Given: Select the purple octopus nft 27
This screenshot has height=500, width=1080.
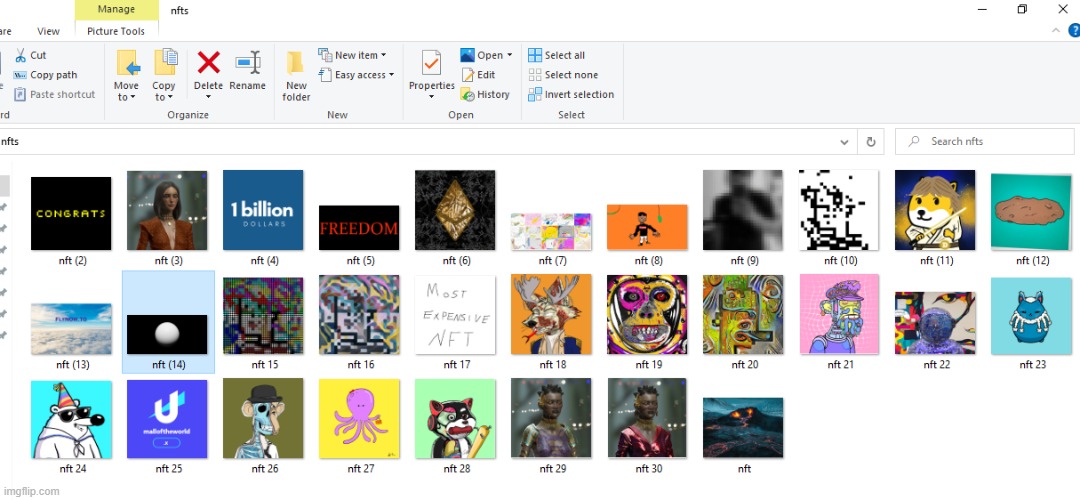Looking at the screenshot, I should click(x=359, y=419).
